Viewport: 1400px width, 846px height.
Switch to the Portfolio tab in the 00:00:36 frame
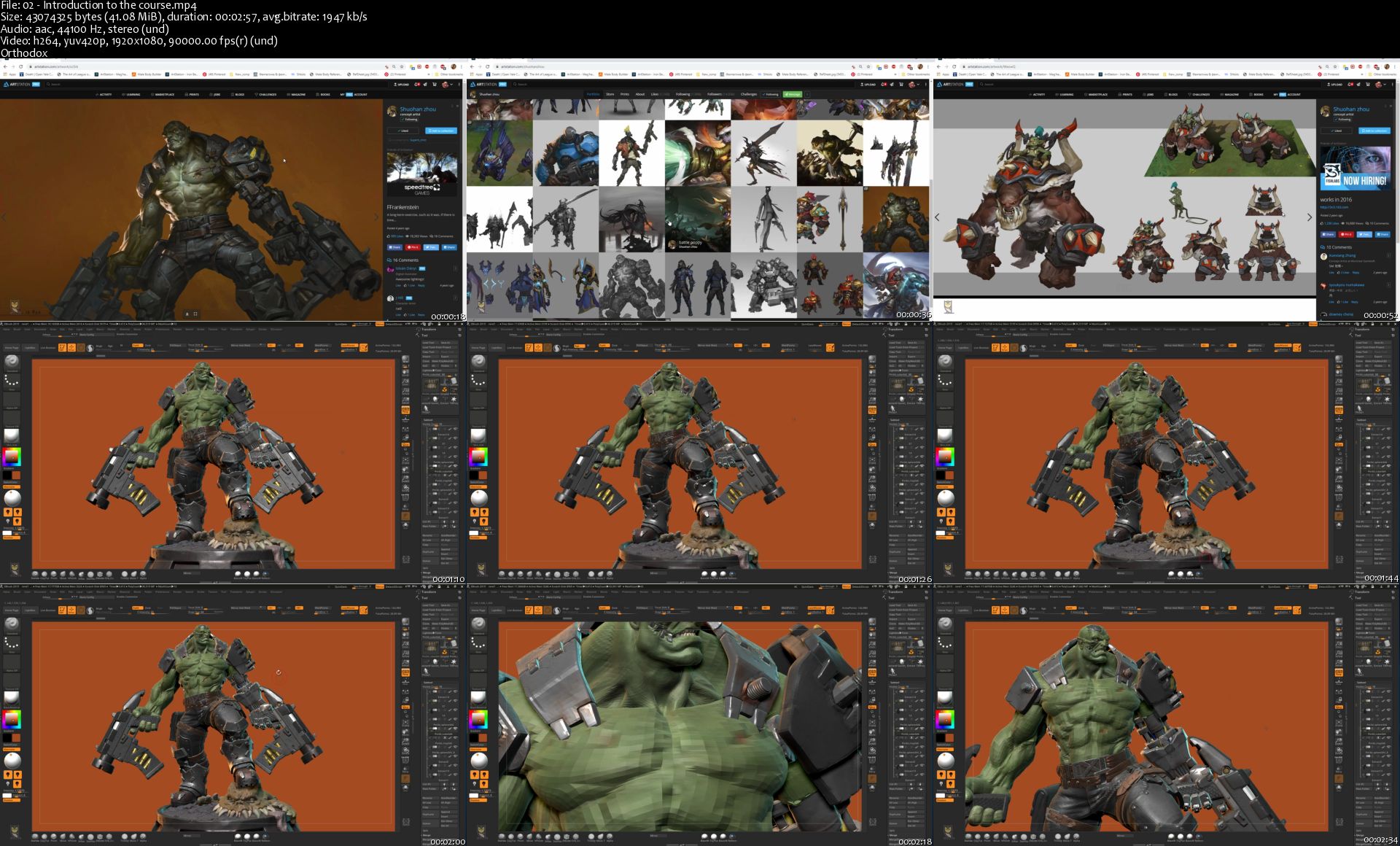tap(594, 94)
